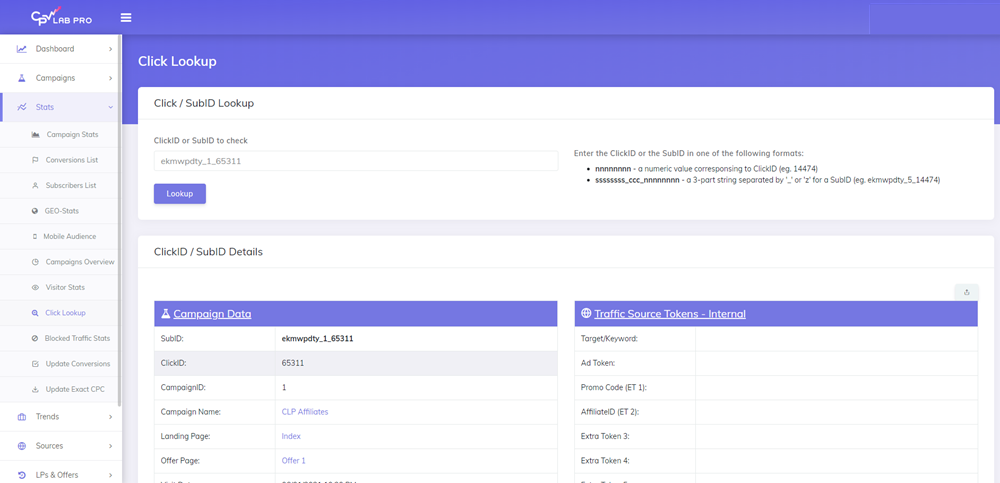
Task: Expand the LPs & Offers chevron
Action: [110, 475]
